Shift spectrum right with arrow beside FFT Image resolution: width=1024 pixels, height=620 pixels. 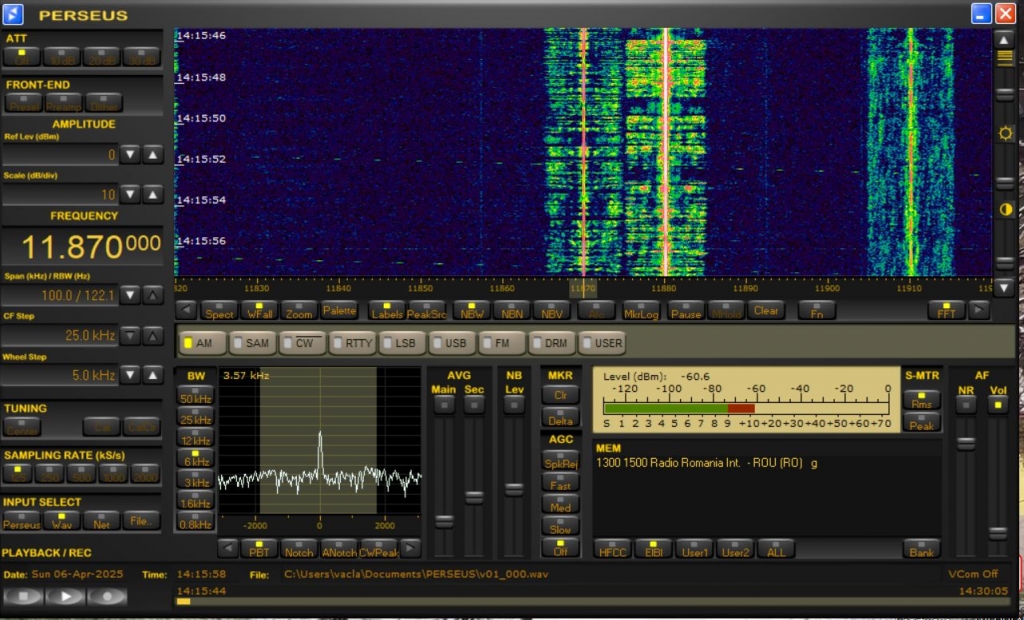(978, 311)
